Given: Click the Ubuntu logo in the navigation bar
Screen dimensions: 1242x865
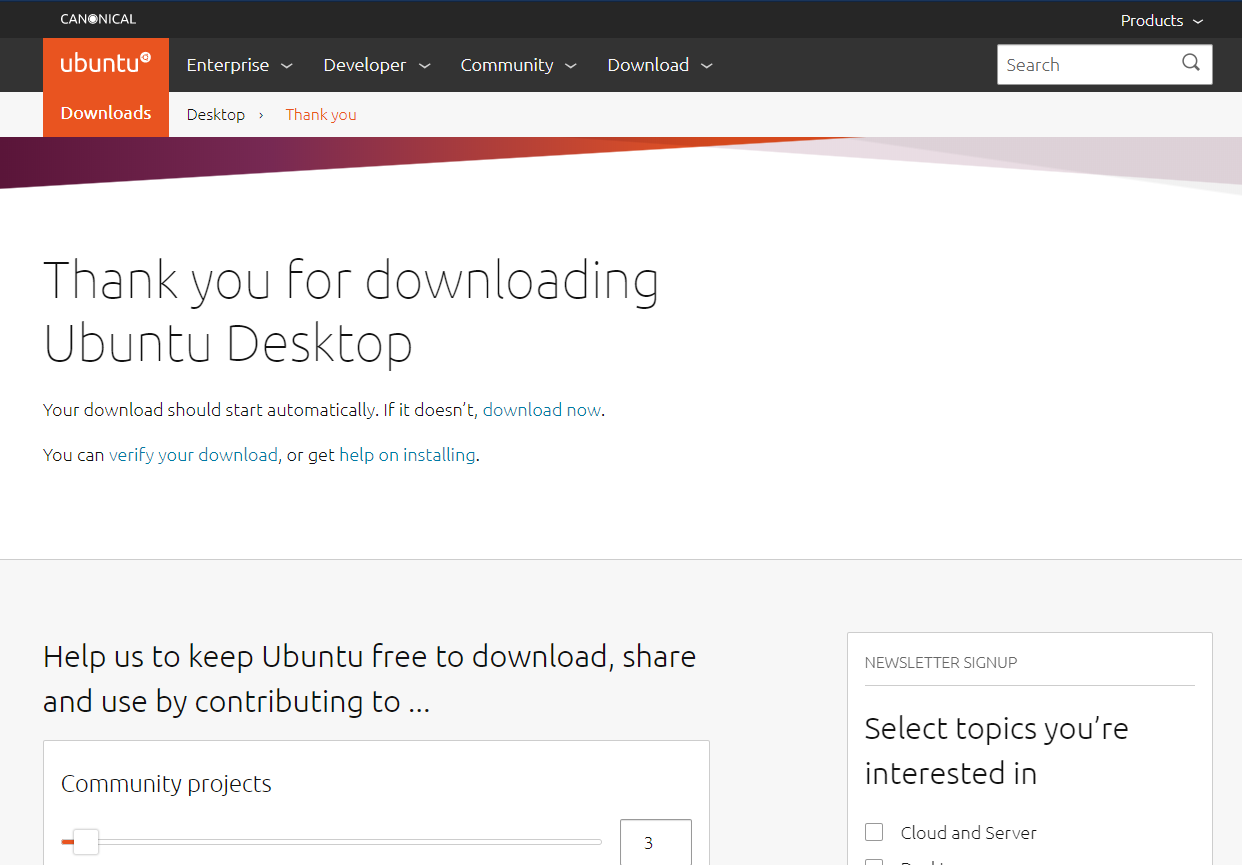Looking at the screenshot, I should coord(106,64).
